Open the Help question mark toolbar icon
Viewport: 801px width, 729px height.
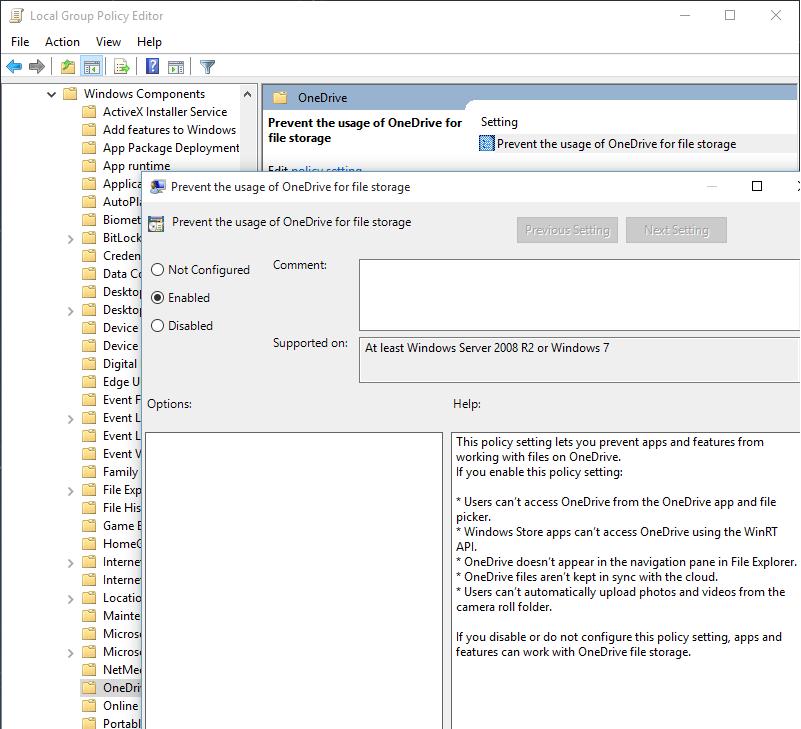coord(152,66)
